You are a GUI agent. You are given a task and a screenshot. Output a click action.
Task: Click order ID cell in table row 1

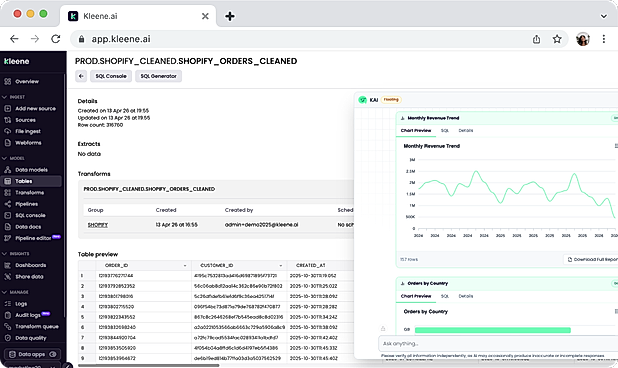pos(143,276)
